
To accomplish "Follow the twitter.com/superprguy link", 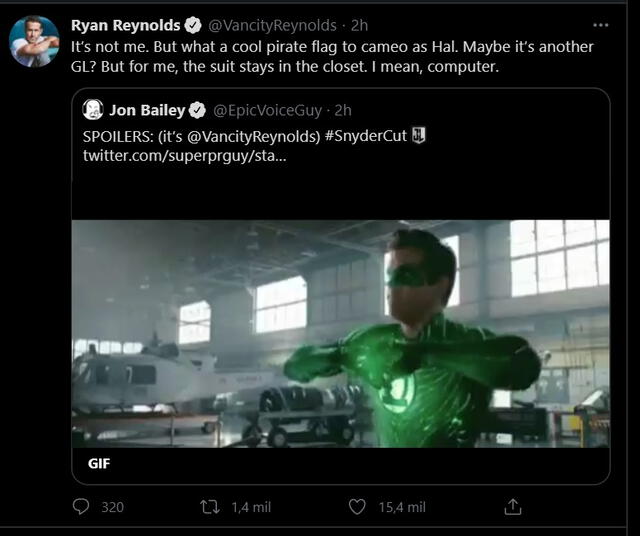I will [x=184, y=156].
